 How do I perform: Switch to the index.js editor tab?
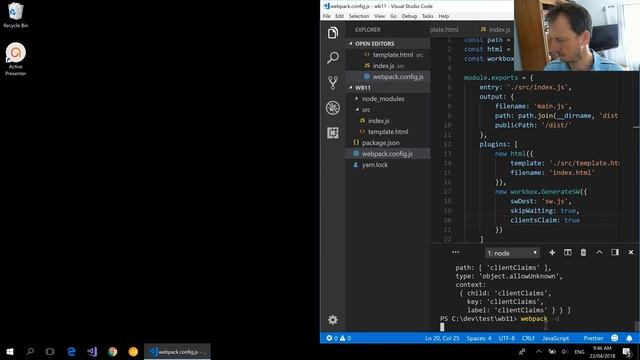pos(495,30)
